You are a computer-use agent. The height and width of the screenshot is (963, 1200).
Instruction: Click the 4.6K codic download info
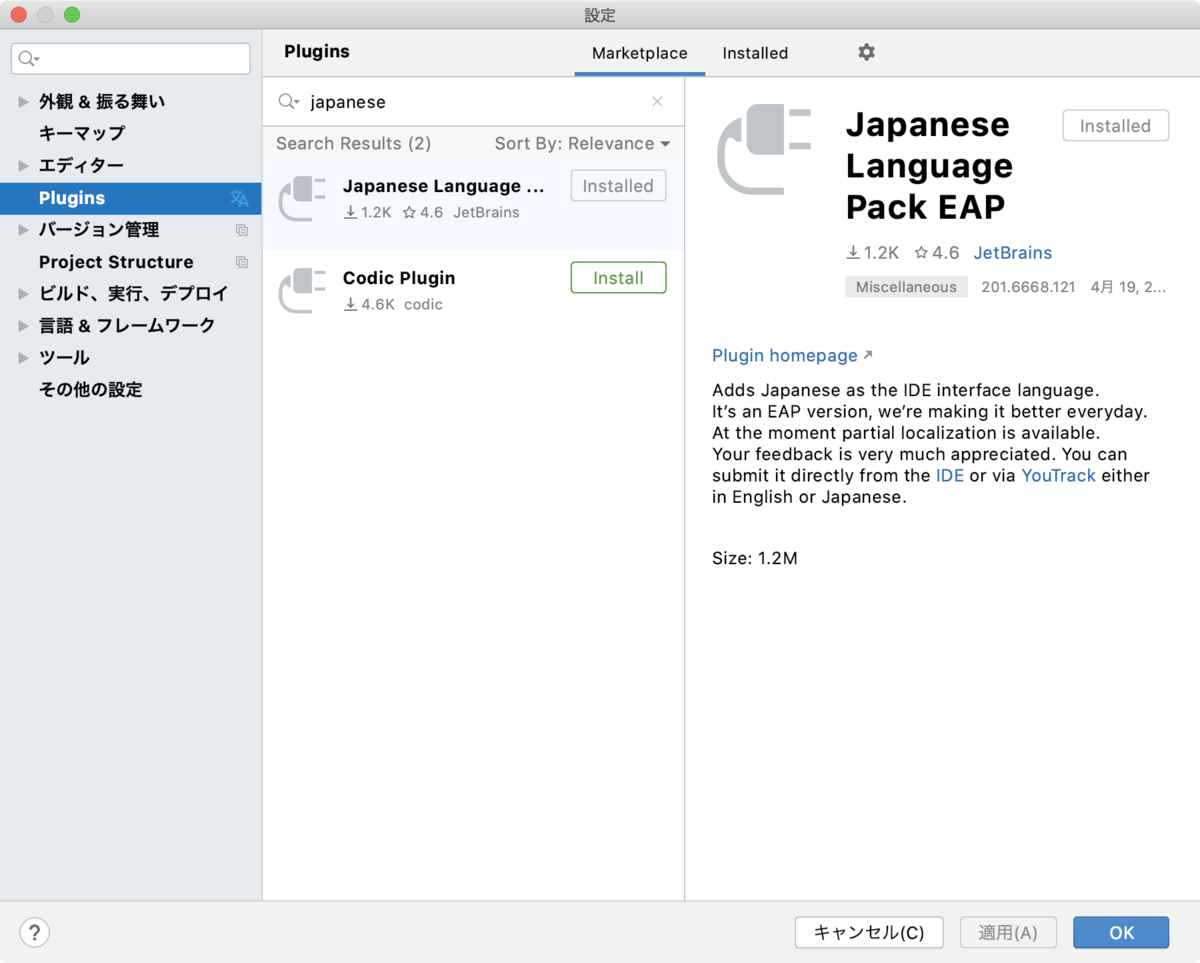393,304
